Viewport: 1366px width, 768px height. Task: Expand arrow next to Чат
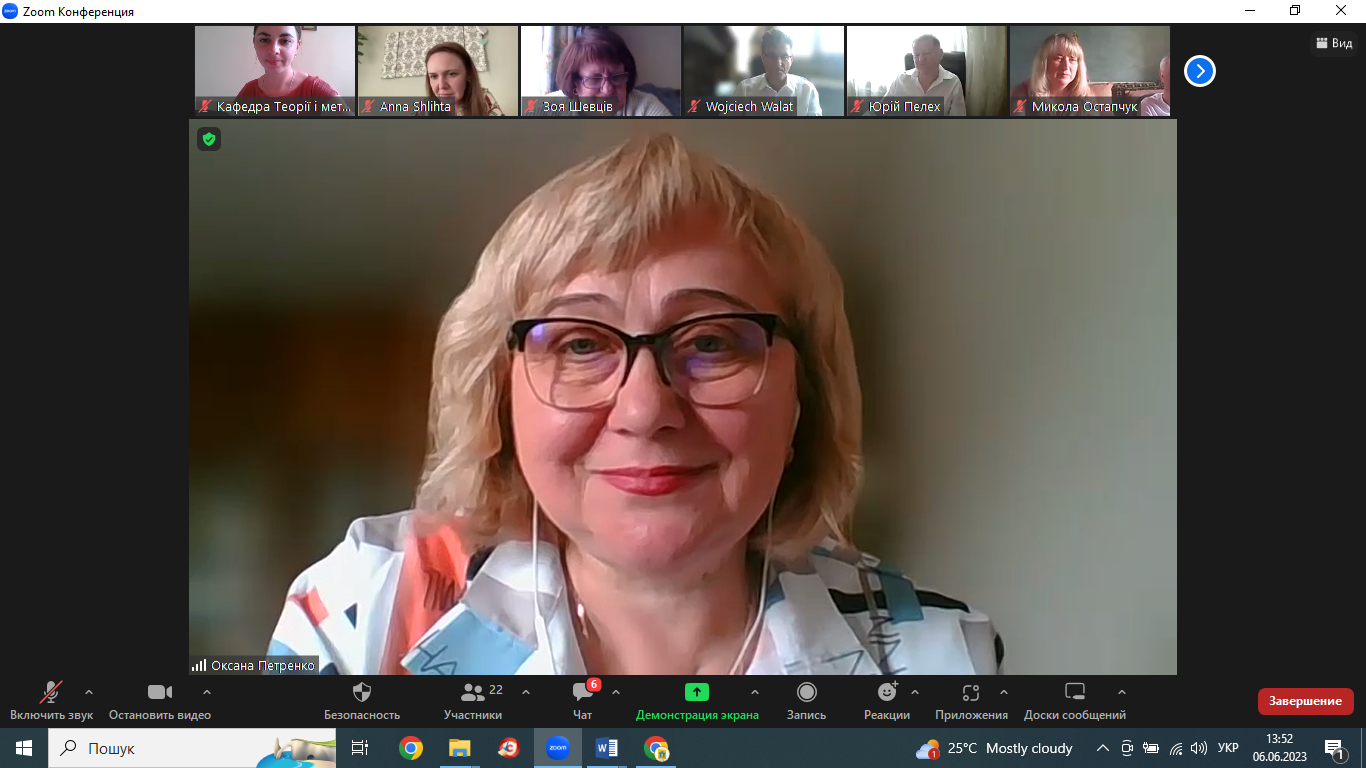[616, 692]
